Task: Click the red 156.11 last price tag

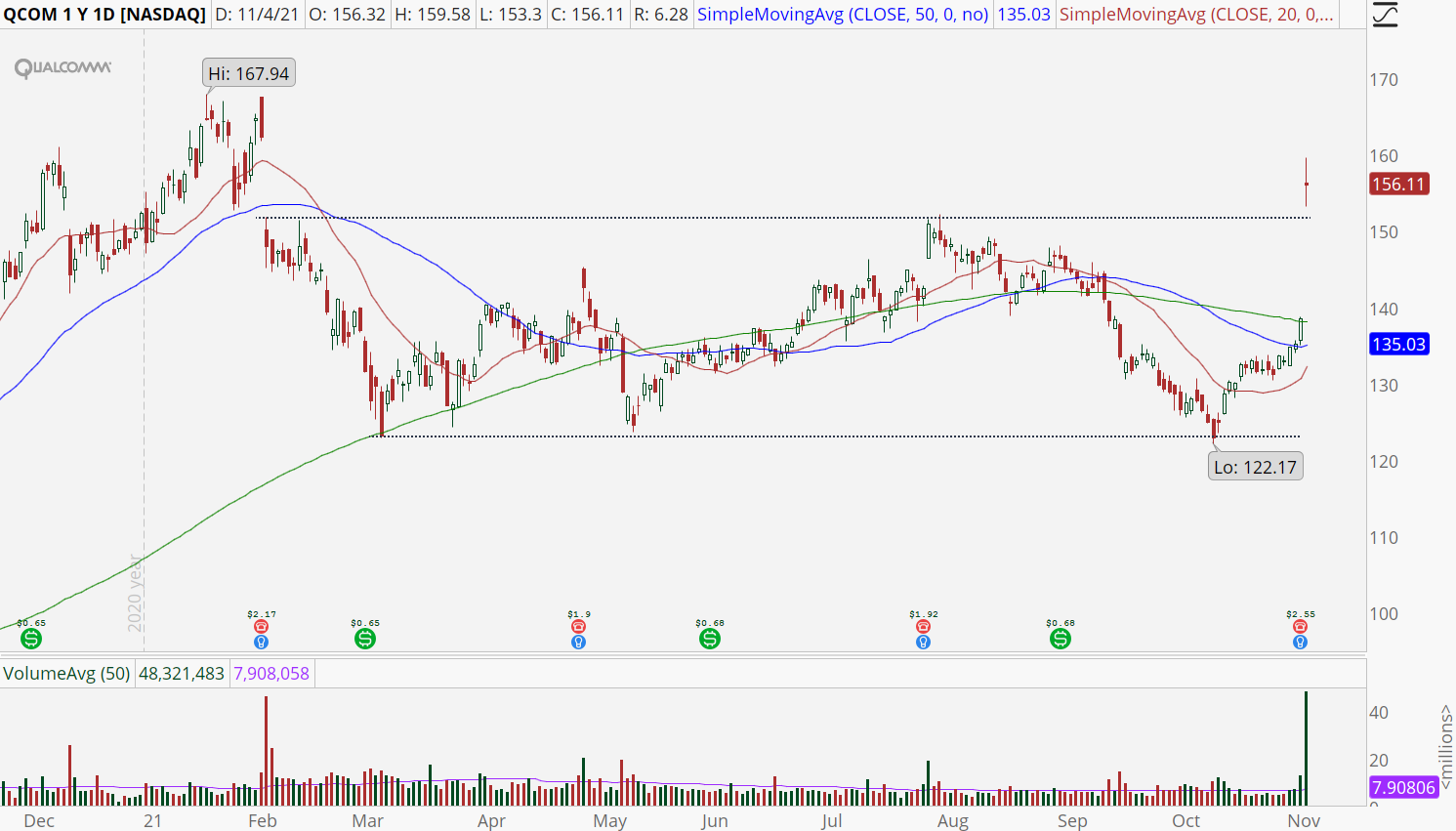Action: point(1398,184)
